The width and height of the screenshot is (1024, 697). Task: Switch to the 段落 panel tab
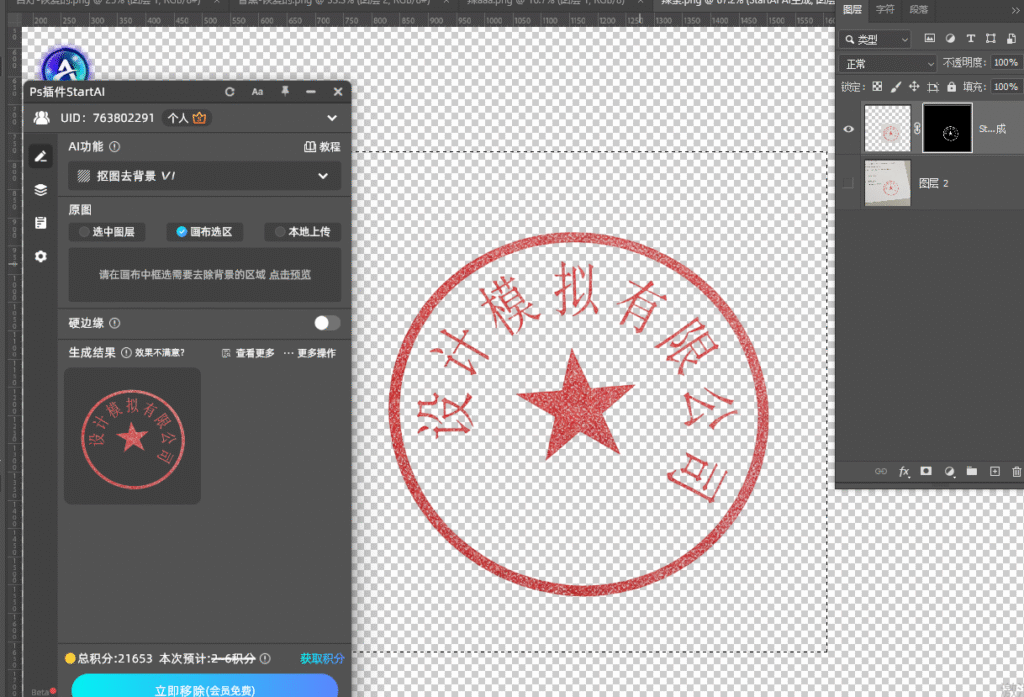pyautogui.click(x=918, y=9)
